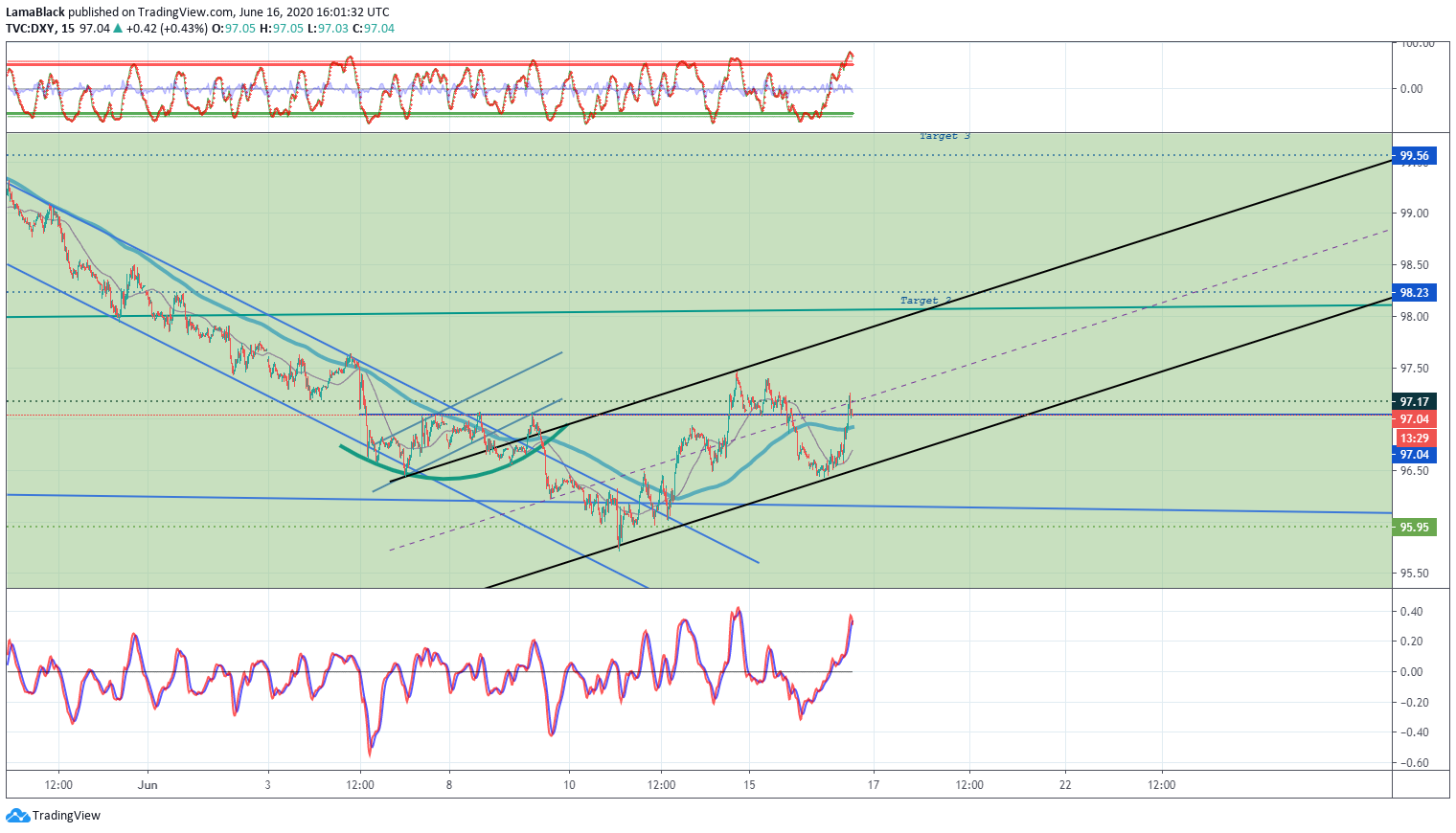Screen dimensions: 1456x833
Task: Click the 98.00 price axis label
Action: tap(1415, 317)
